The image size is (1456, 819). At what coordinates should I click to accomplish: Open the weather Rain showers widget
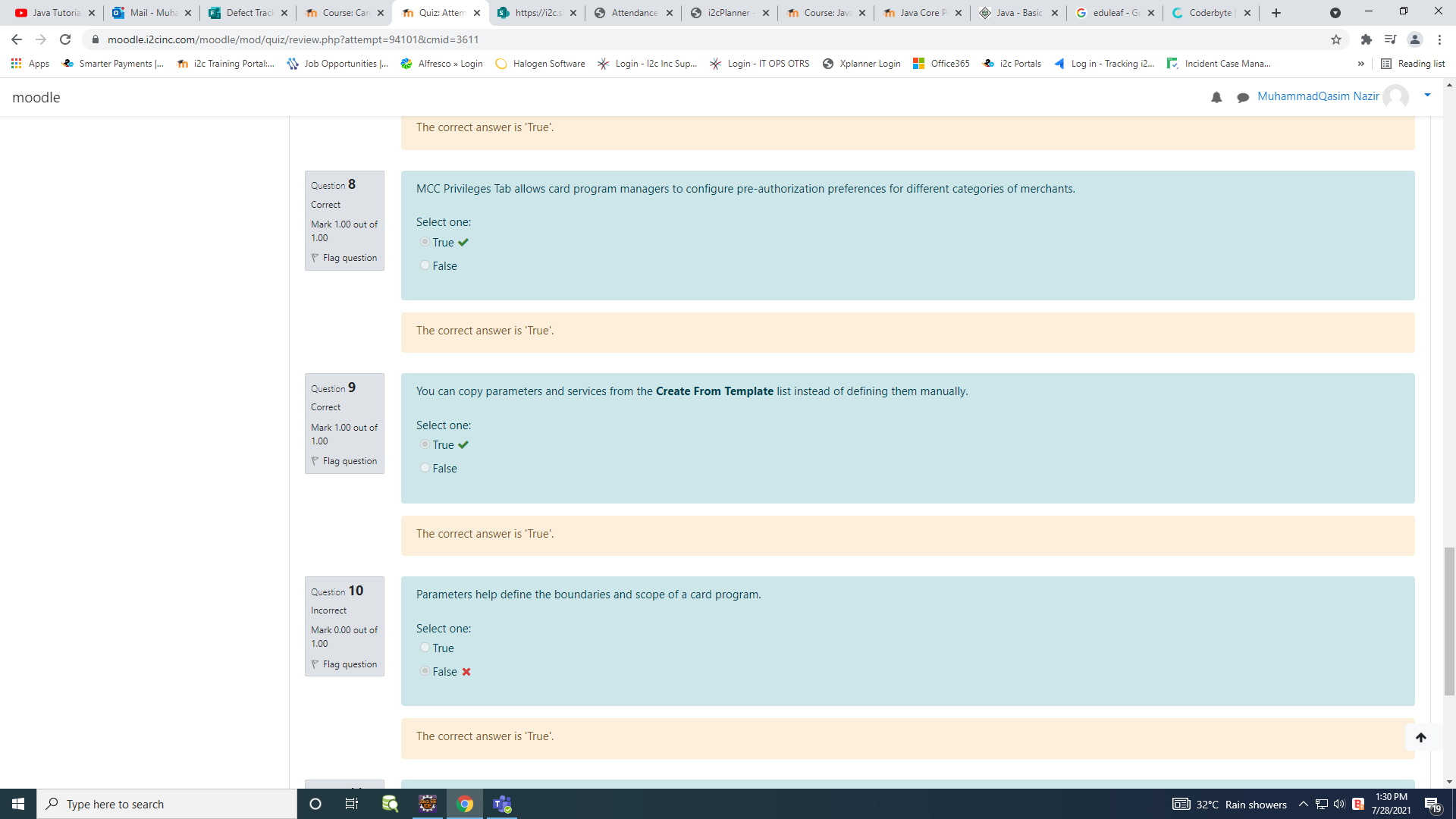[x=1230, y=804]
